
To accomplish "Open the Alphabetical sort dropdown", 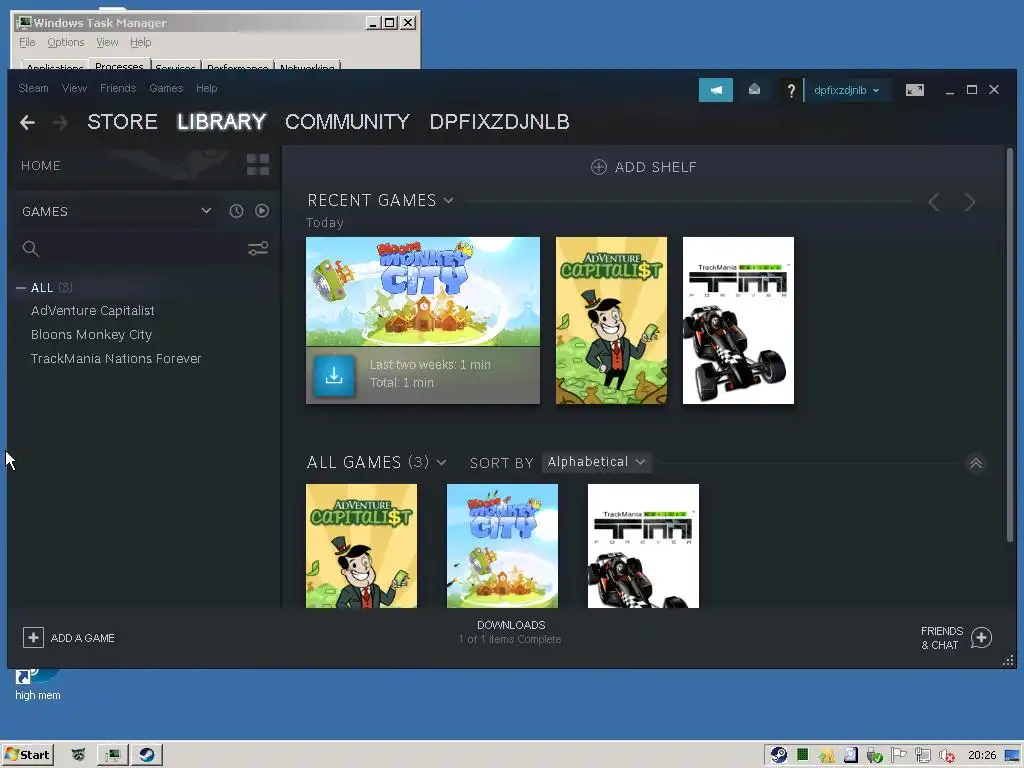I will point(596,462).
